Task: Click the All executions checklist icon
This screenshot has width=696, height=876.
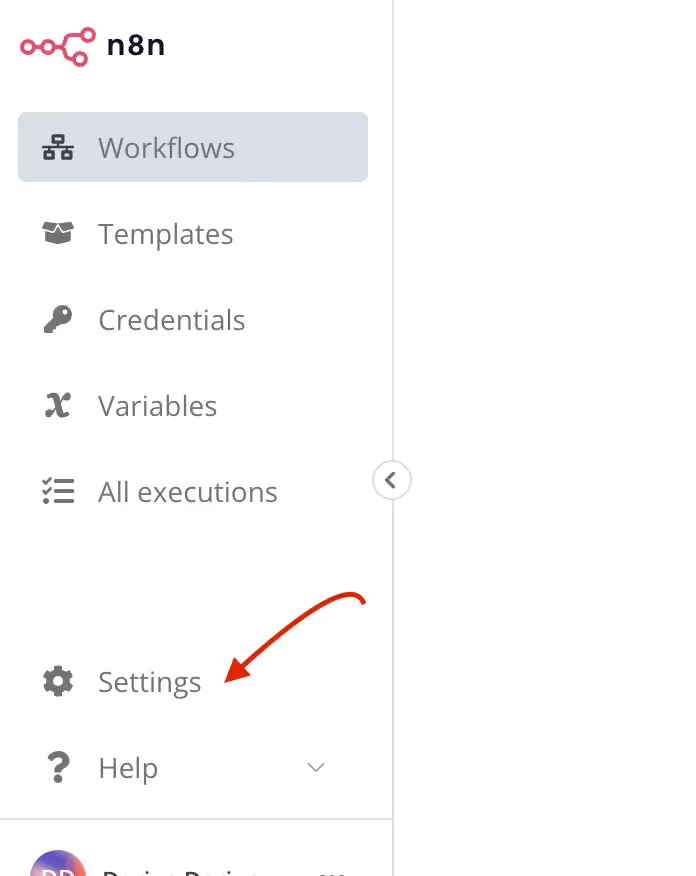Action: coord(58,492)
